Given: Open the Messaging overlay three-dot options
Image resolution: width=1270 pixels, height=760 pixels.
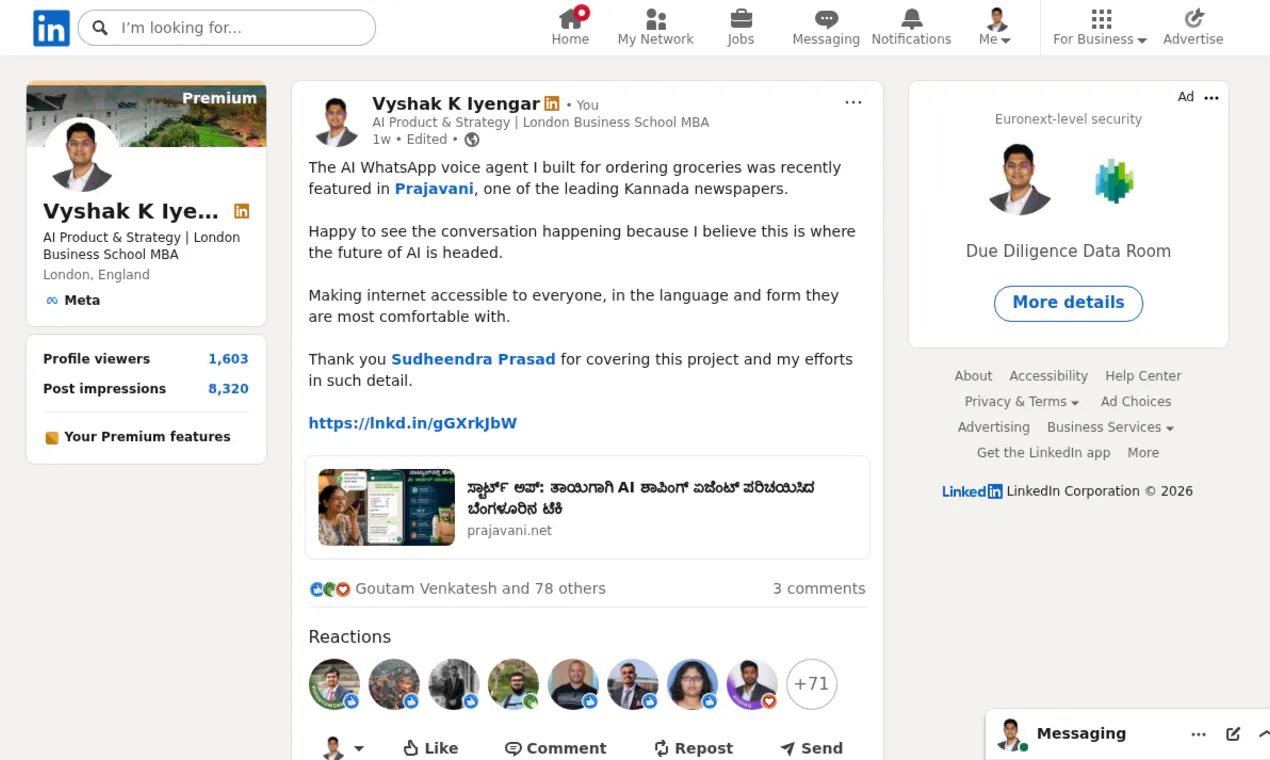Looking at the screenshot, I should click(1198, 734).
